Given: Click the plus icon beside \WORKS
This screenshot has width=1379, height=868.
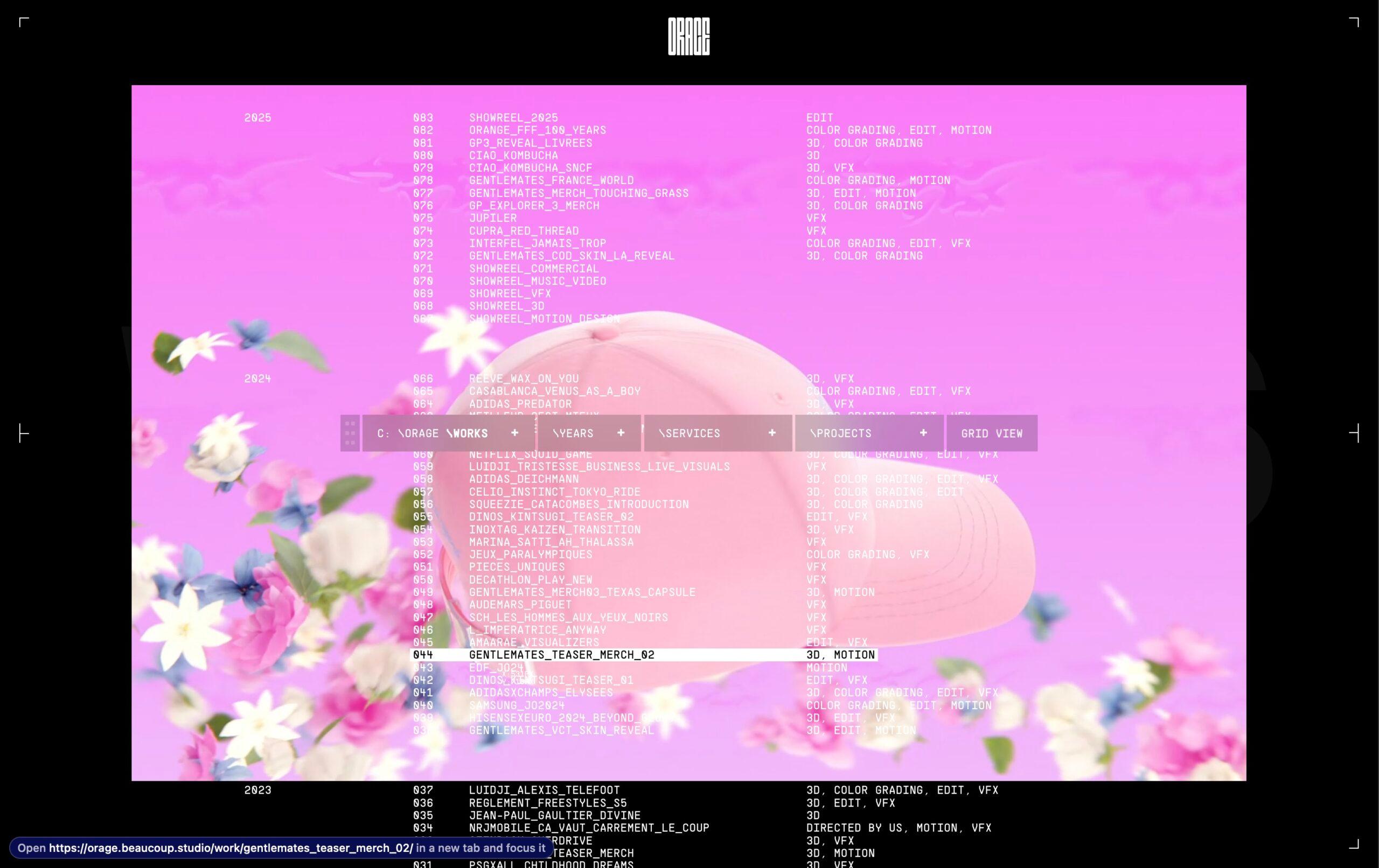Looking at the screenshot, I should pyautogui.click(x=514, y=433).
